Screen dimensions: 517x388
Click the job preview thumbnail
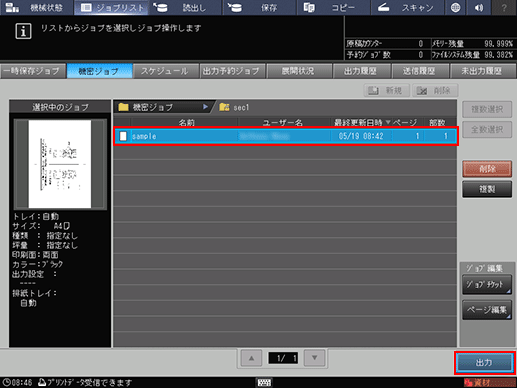(x=60, y=164)
